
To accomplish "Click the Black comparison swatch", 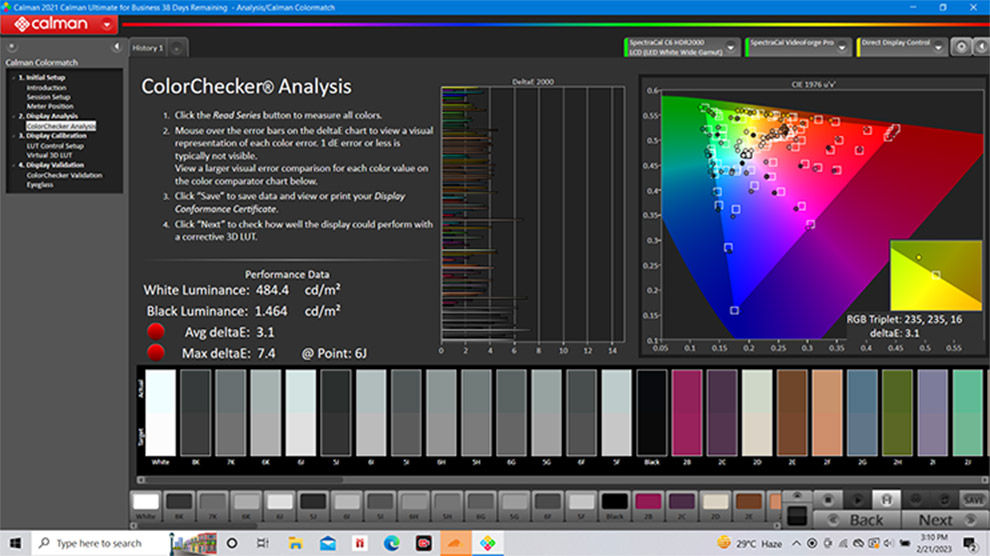I will pos(652,413).
